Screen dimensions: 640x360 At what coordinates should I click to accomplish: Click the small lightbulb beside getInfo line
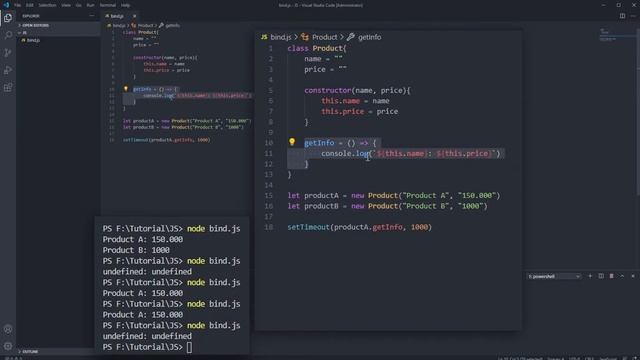click(x=126, y=89)
